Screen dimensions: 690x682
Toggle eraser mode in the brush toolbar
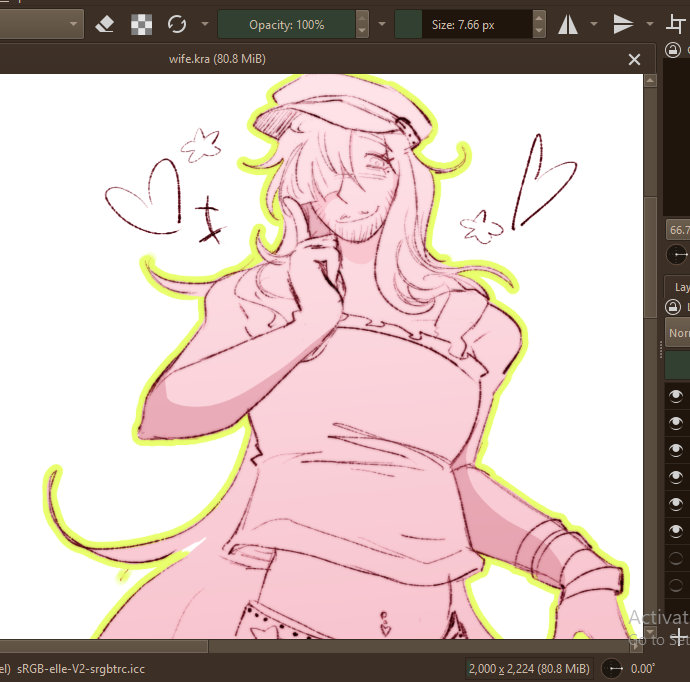tap(105, 24)
